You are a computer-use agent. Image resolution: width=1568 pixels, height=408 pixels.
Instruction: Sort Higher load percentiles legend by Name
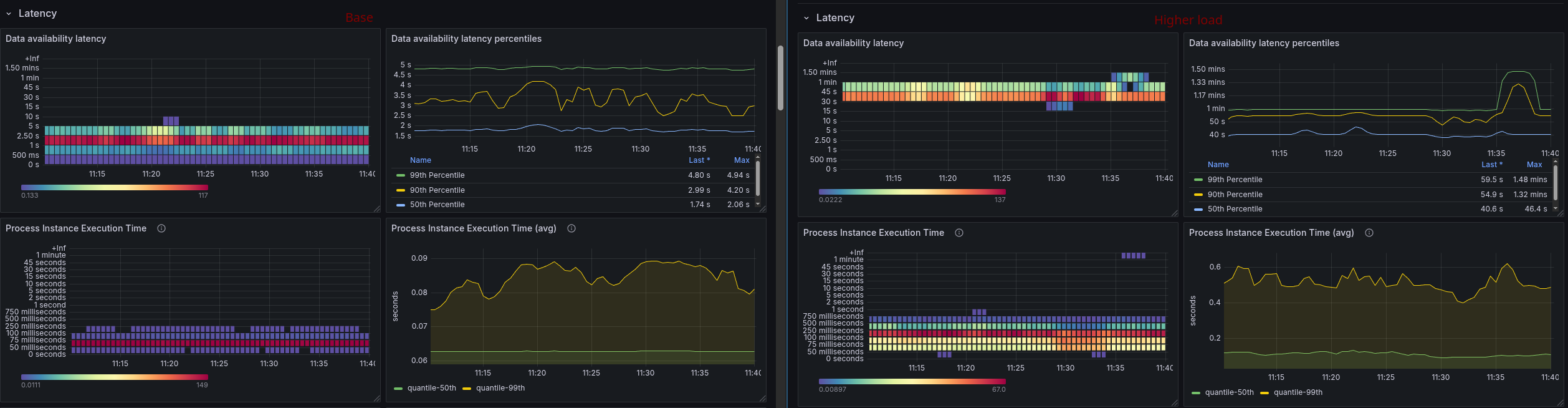1218,165
